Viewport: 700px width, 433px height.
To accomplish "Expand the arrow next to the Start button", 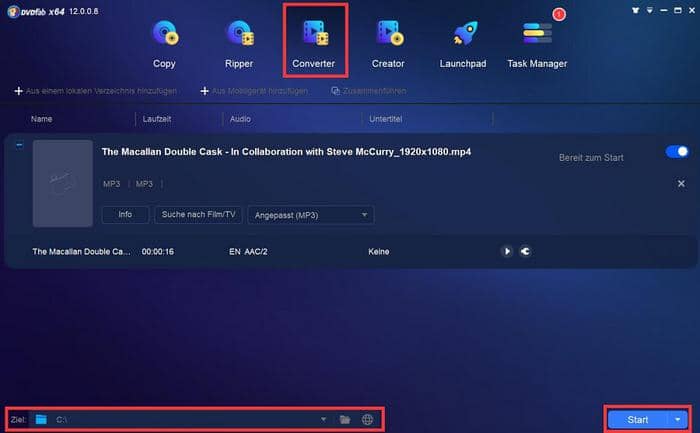I will click(680, 419).
